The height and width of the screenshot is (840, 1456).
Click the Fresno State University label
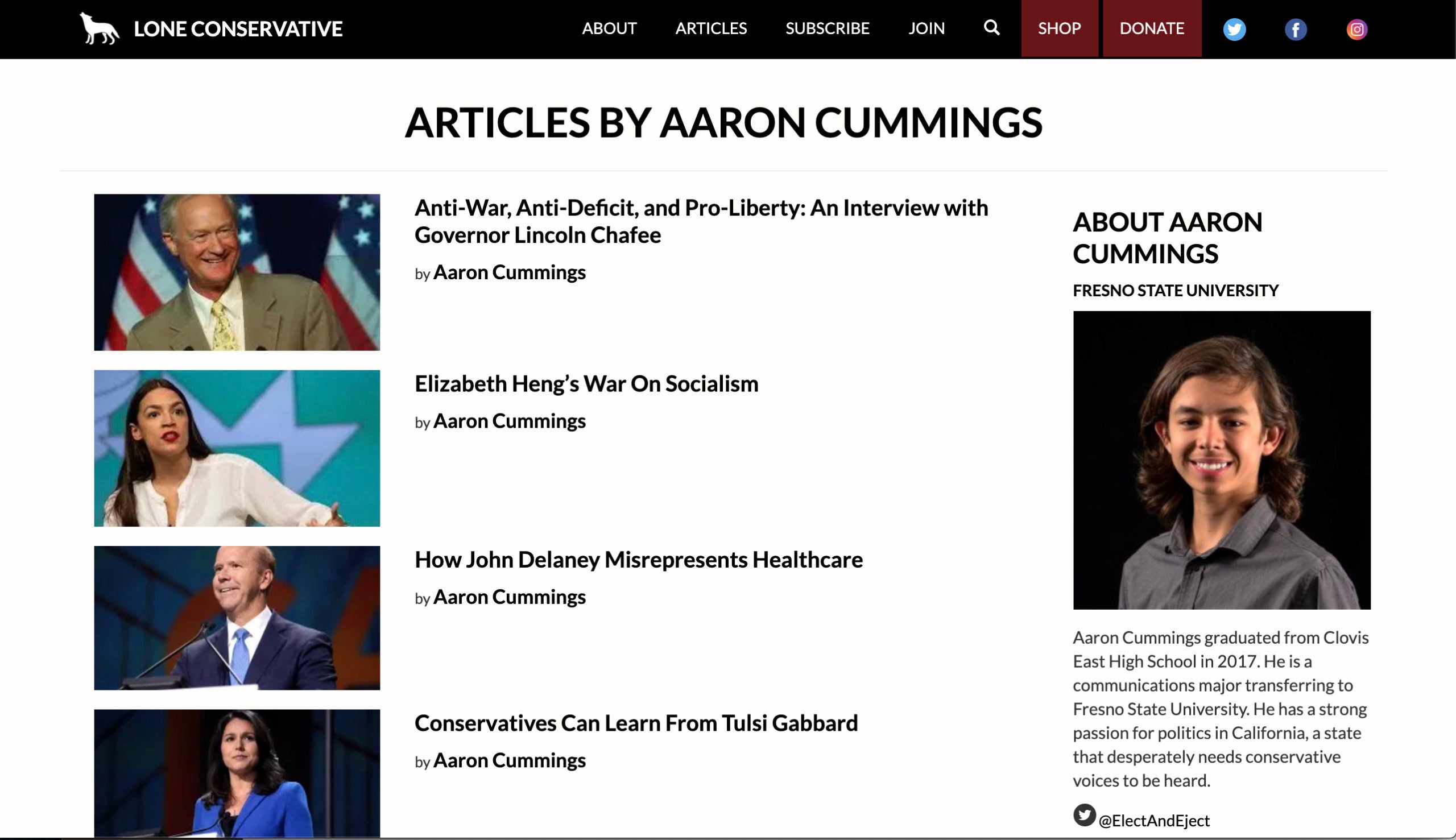tap(1176, 290)
